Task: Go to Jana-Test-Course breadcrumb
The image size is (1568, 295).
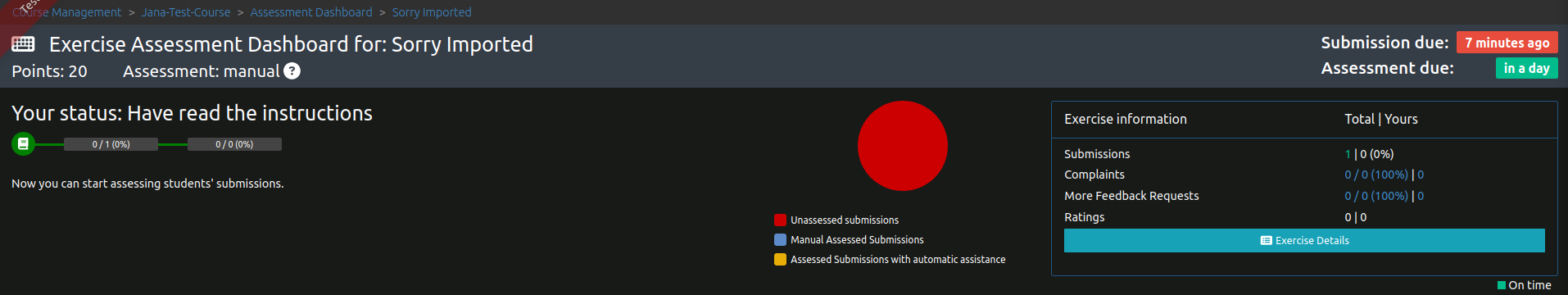Action: coord(186,12)
